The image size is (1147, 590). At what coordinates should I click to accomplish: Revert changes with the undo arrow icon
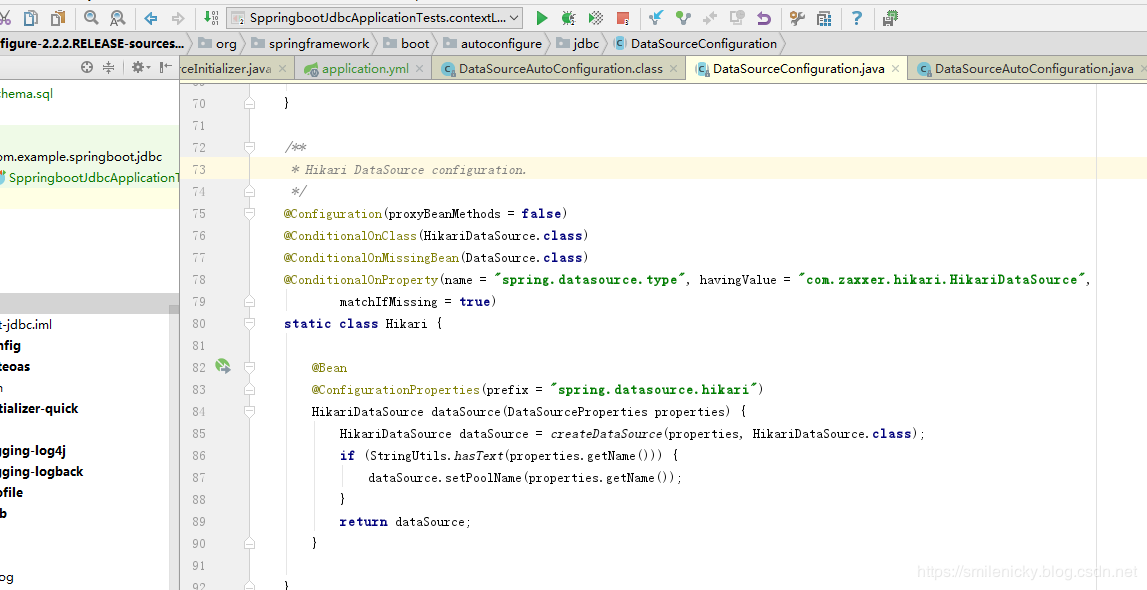pyautogui.click(x=764, y=18)
